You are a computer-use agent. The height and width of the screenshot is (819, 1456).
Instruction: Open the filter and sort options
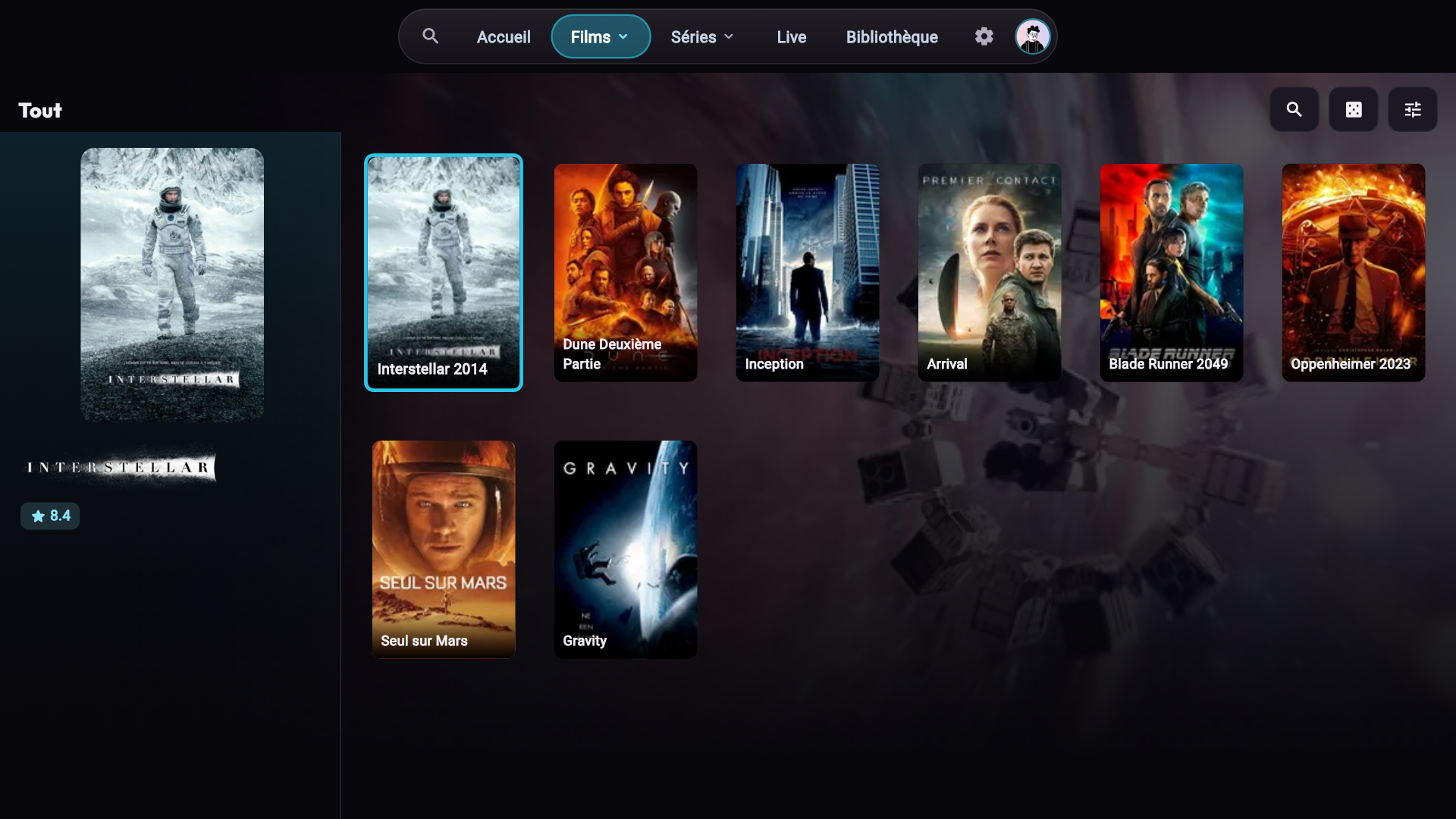[1412, 110]
